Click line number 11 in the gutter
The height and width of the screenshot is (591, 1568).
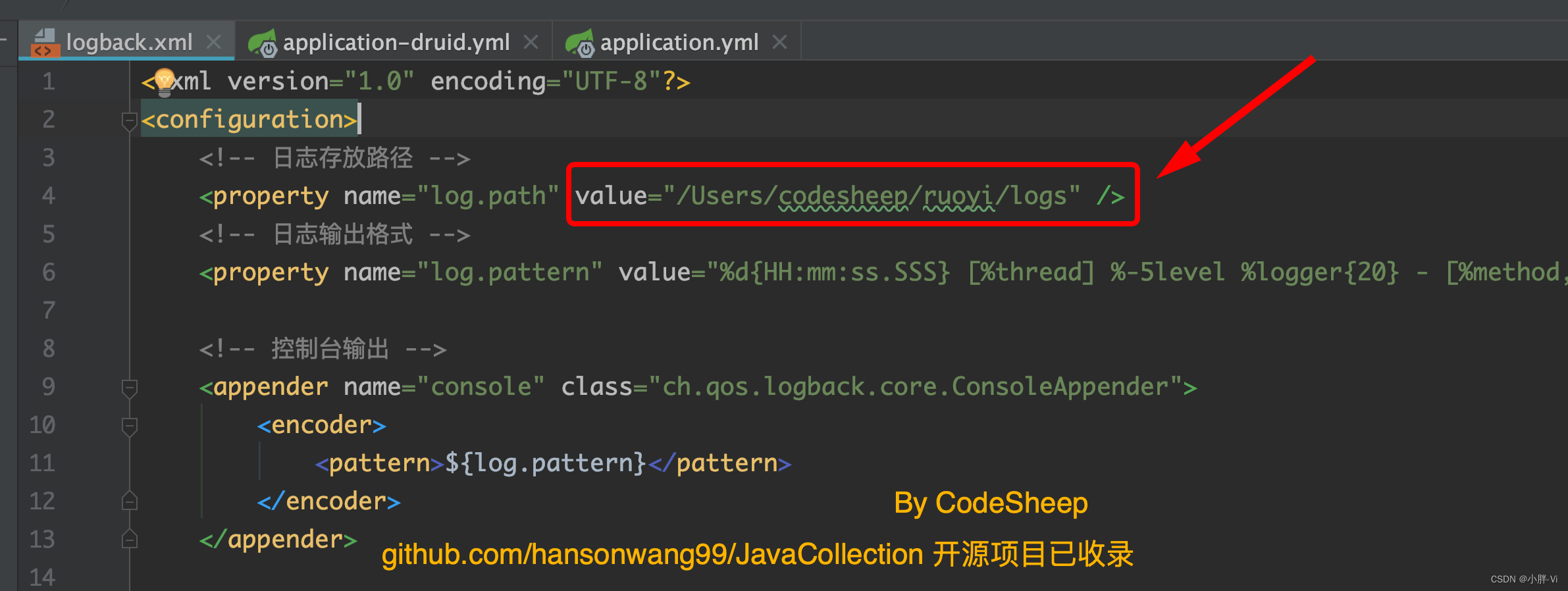coord(42,463)
